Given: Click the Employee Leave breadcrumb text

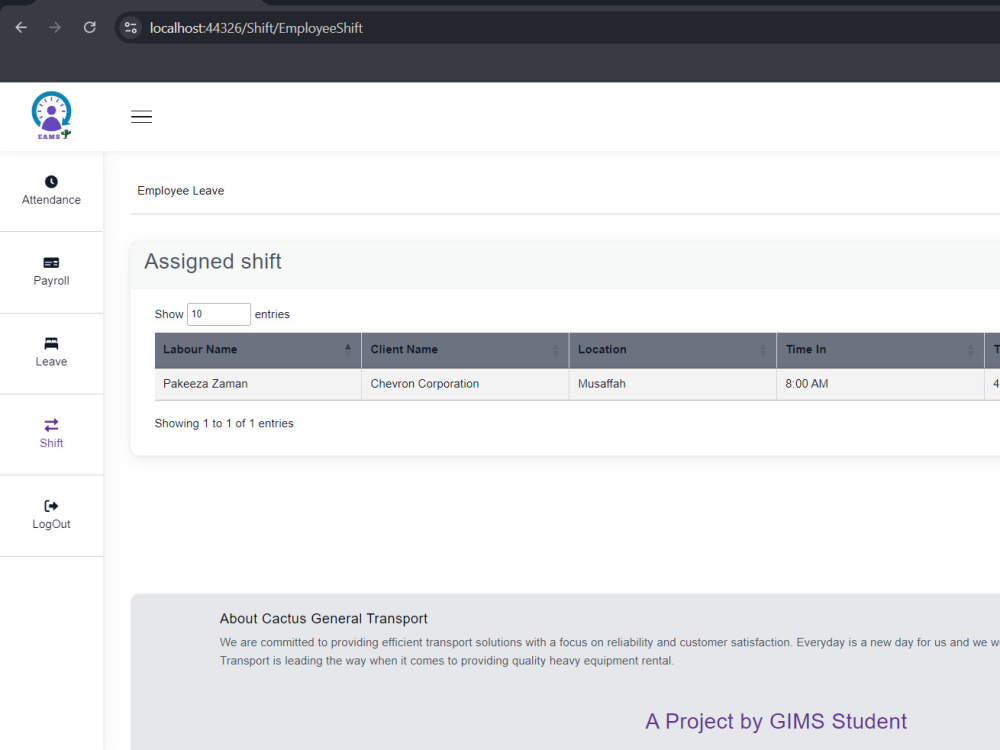Looking at the screenshot, I should [x=180, y=191].
